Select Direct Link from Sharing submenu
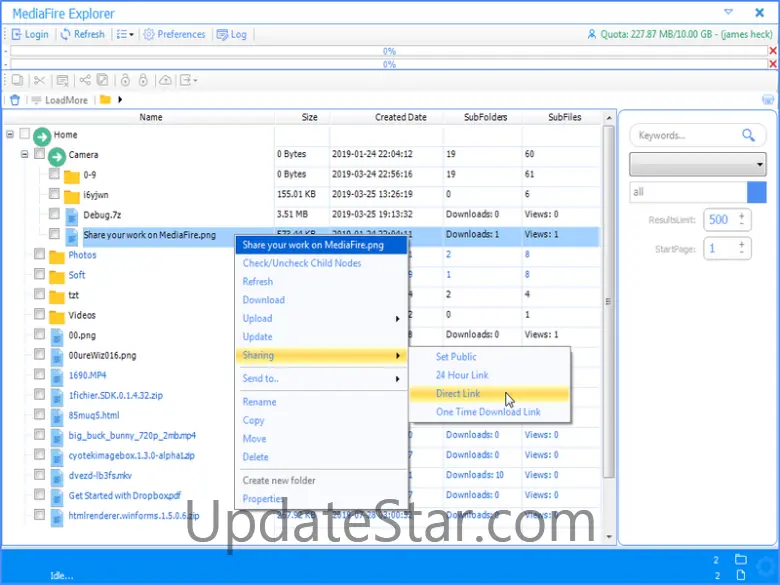 point(458,394)
